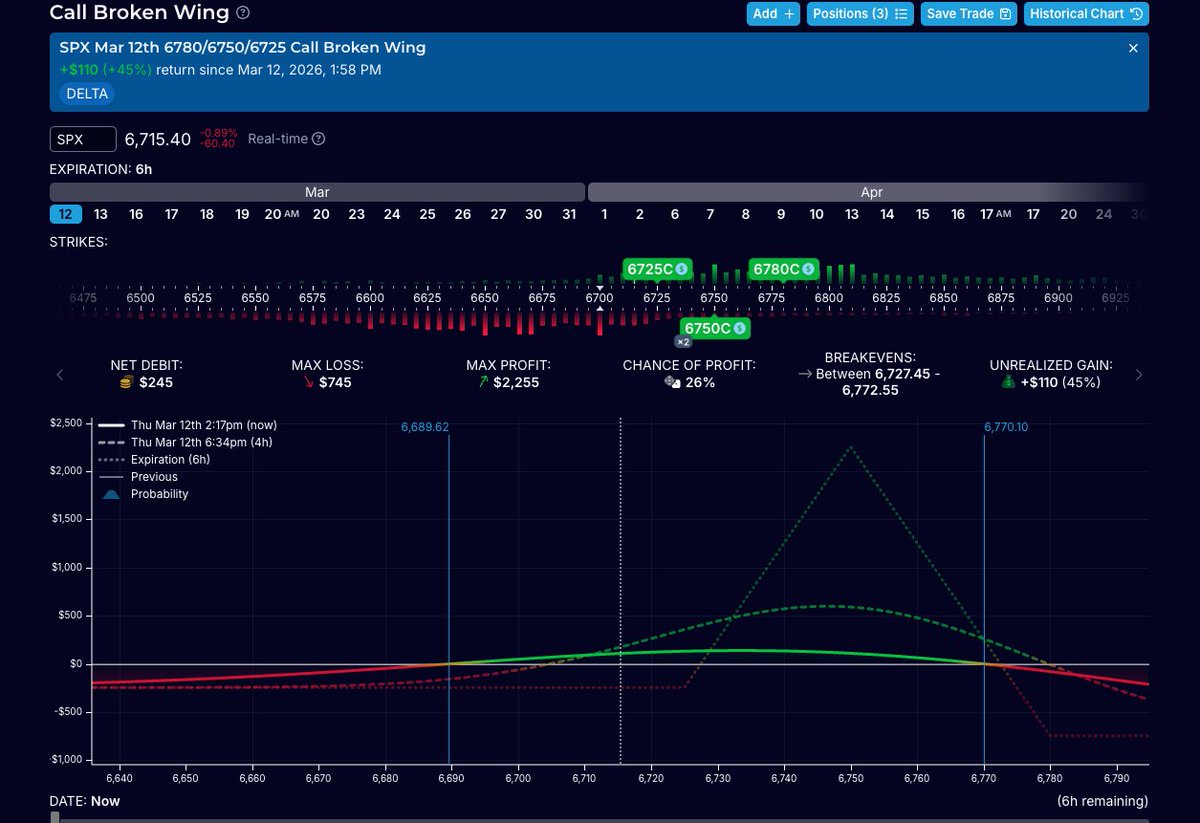Click the DELTA tag
This screenshot has height=823, width=1200.
86,94
